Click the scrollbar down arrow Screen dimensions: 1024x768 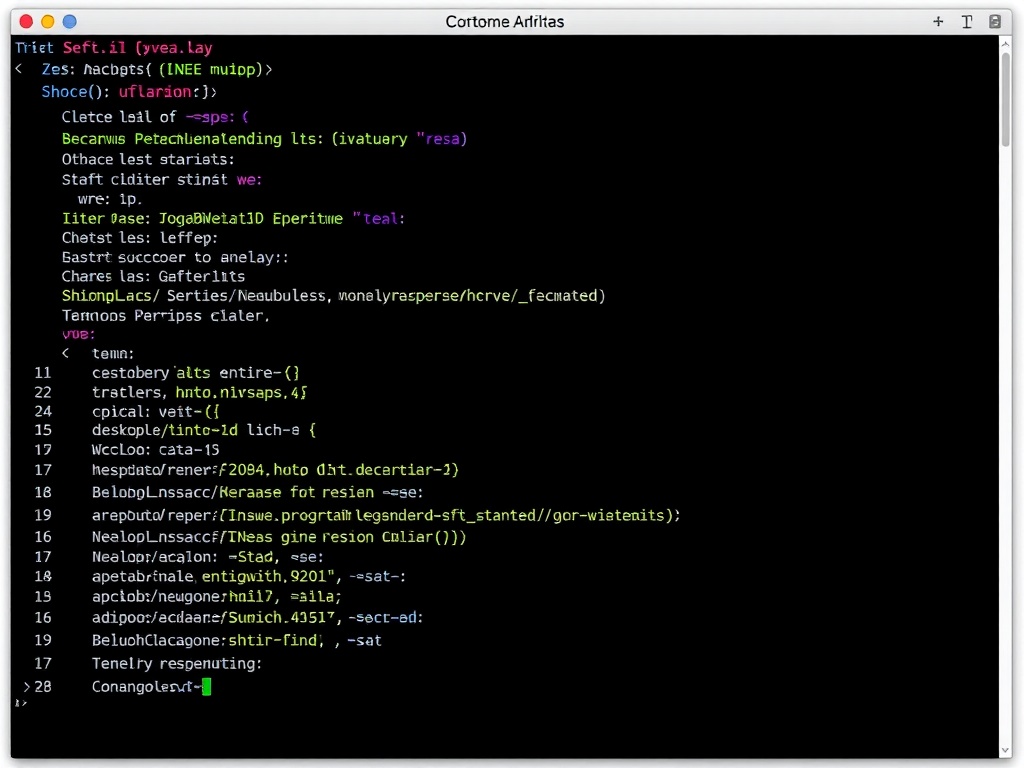1004,751
